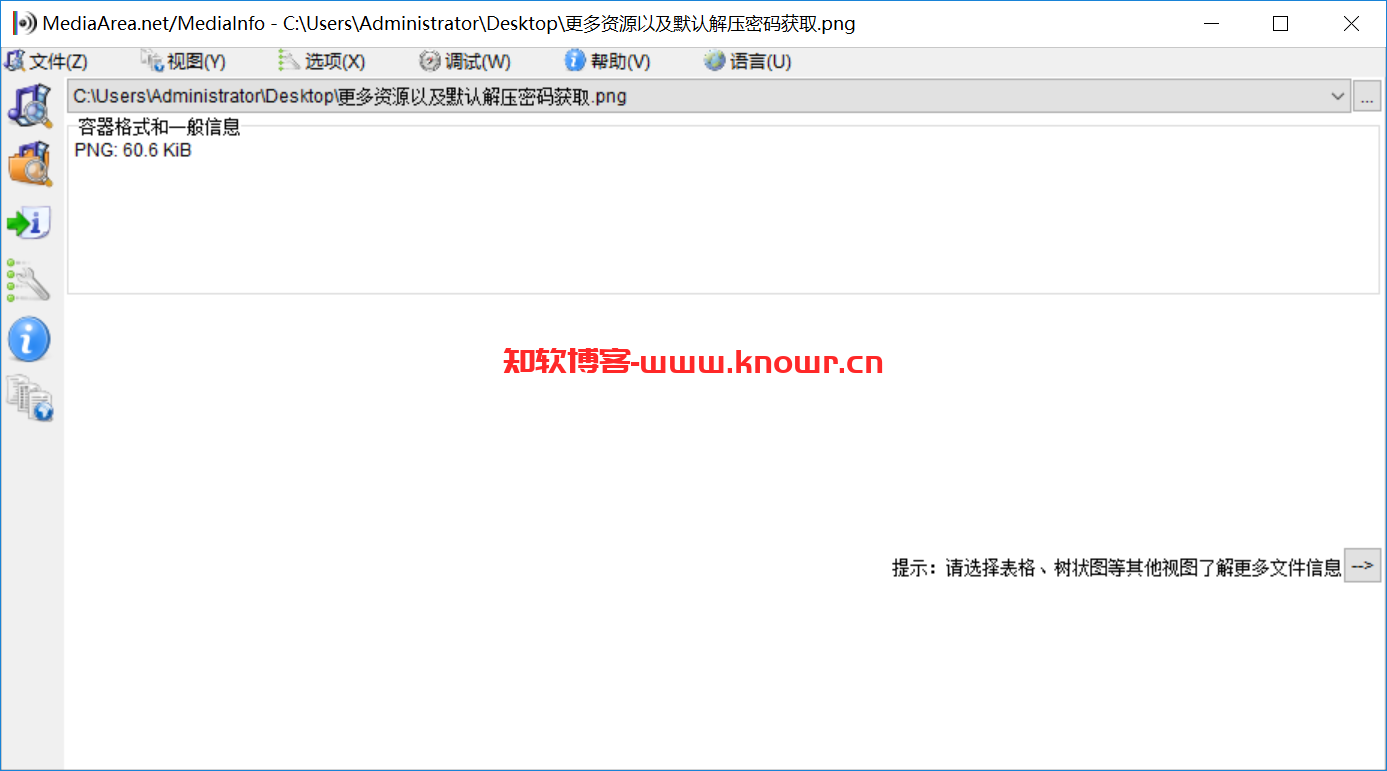Open About via blue info icon
The width and height of the screenshot is (1387, 771).
[29, 340]
